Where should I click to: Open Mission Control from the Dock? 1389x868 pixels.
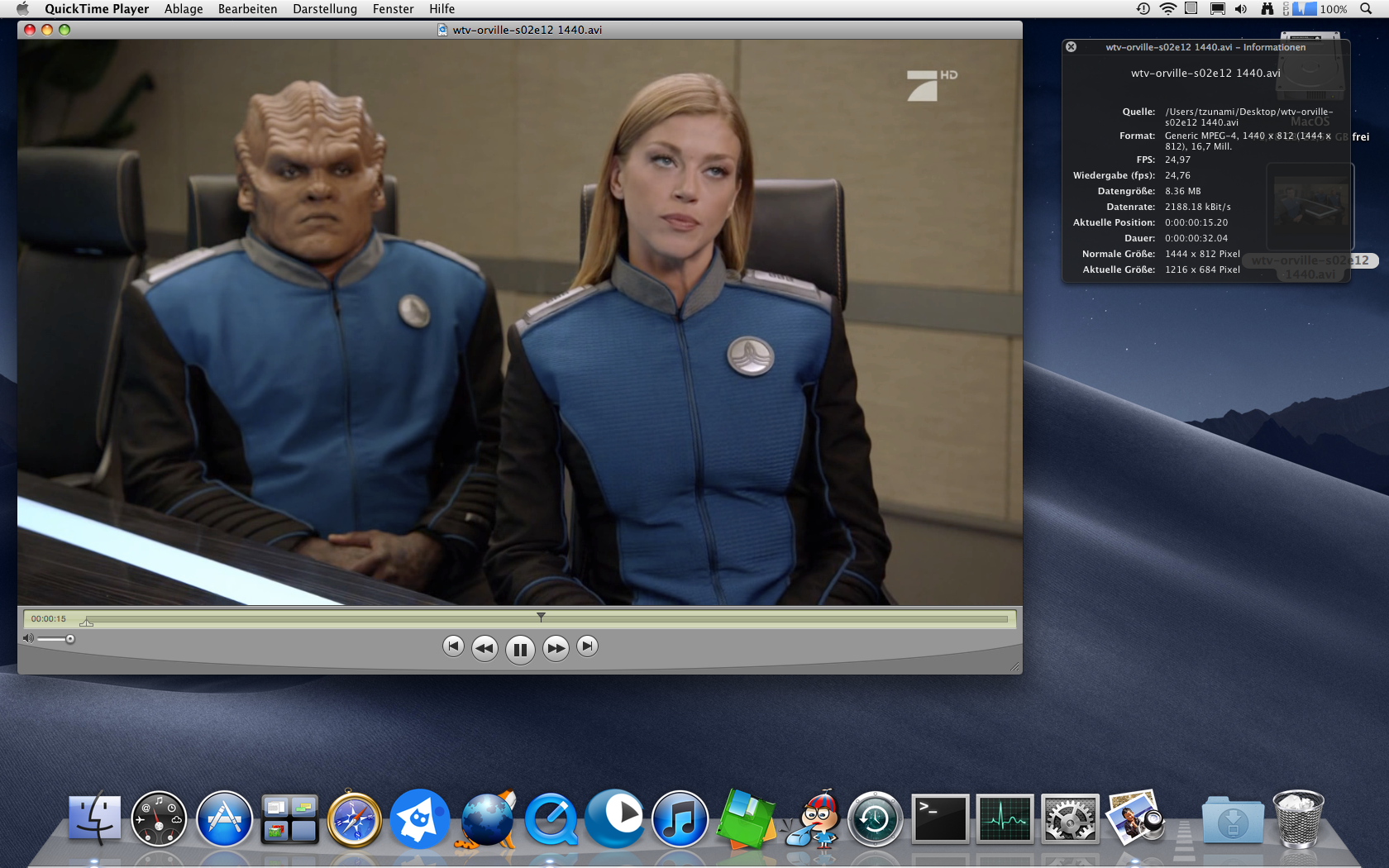[x=289, y=819]
